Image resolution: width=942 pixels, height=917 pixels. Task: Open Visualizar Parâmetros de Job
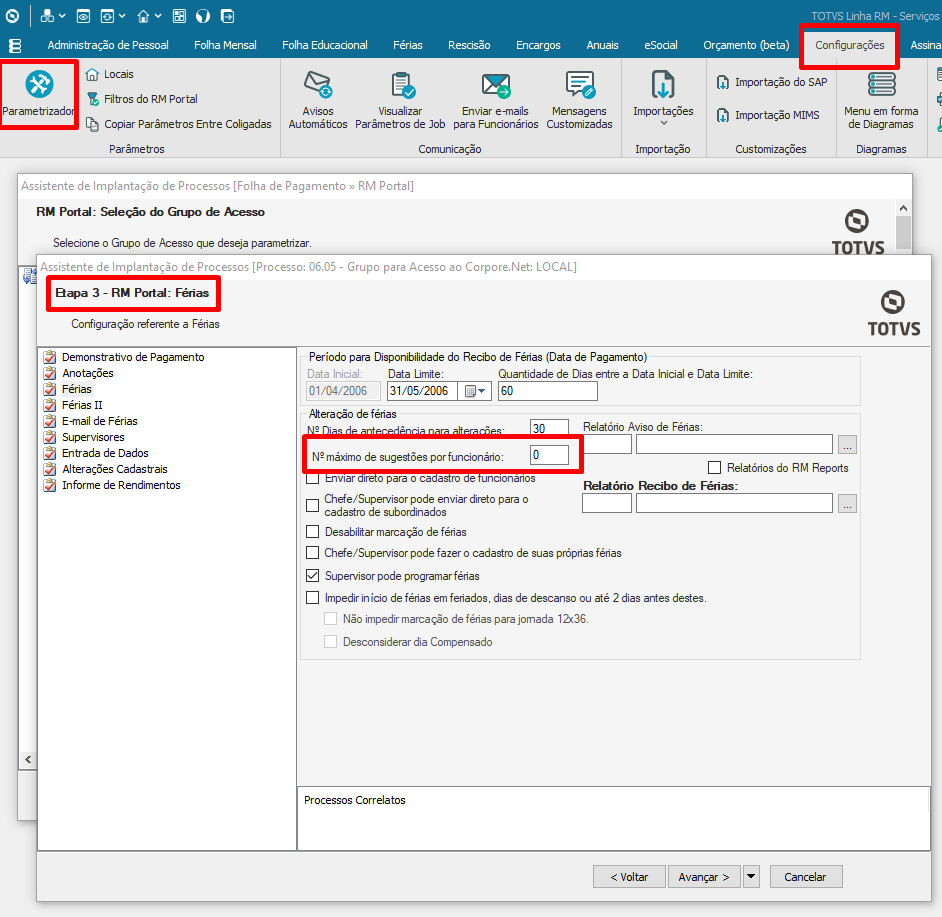pyautogui.click(x=400, y=100)
